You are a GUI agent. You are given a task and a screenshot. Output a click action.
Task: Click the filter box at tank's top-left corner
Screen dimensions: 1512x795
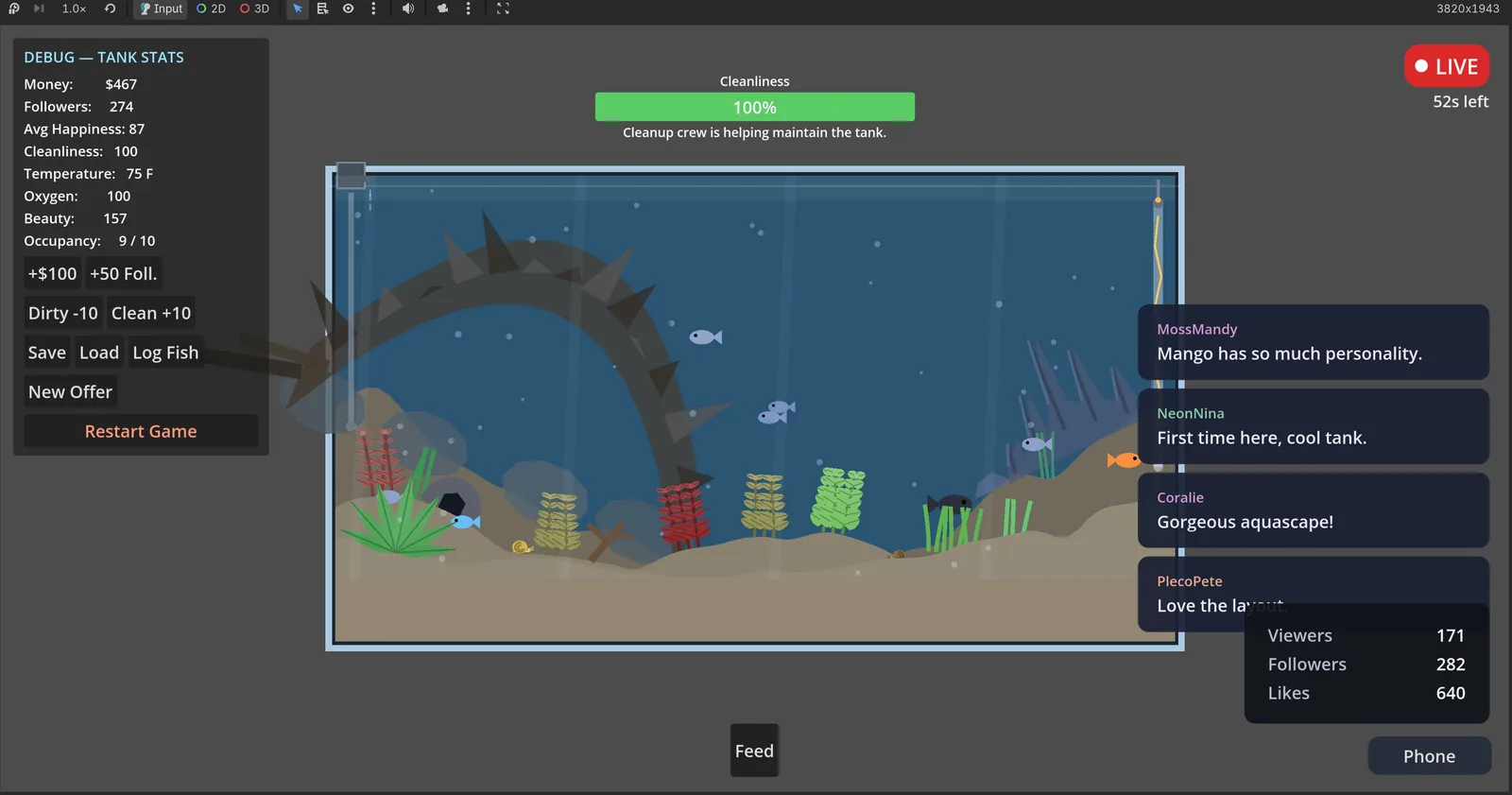[351, 175]
